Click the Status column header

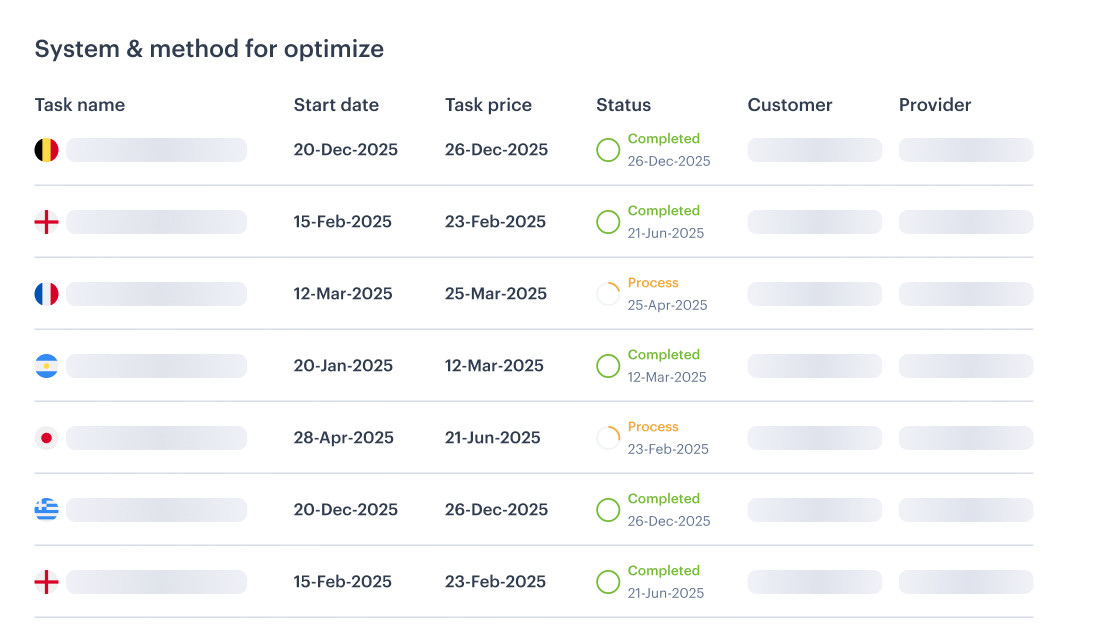click(x=623, y=105)
